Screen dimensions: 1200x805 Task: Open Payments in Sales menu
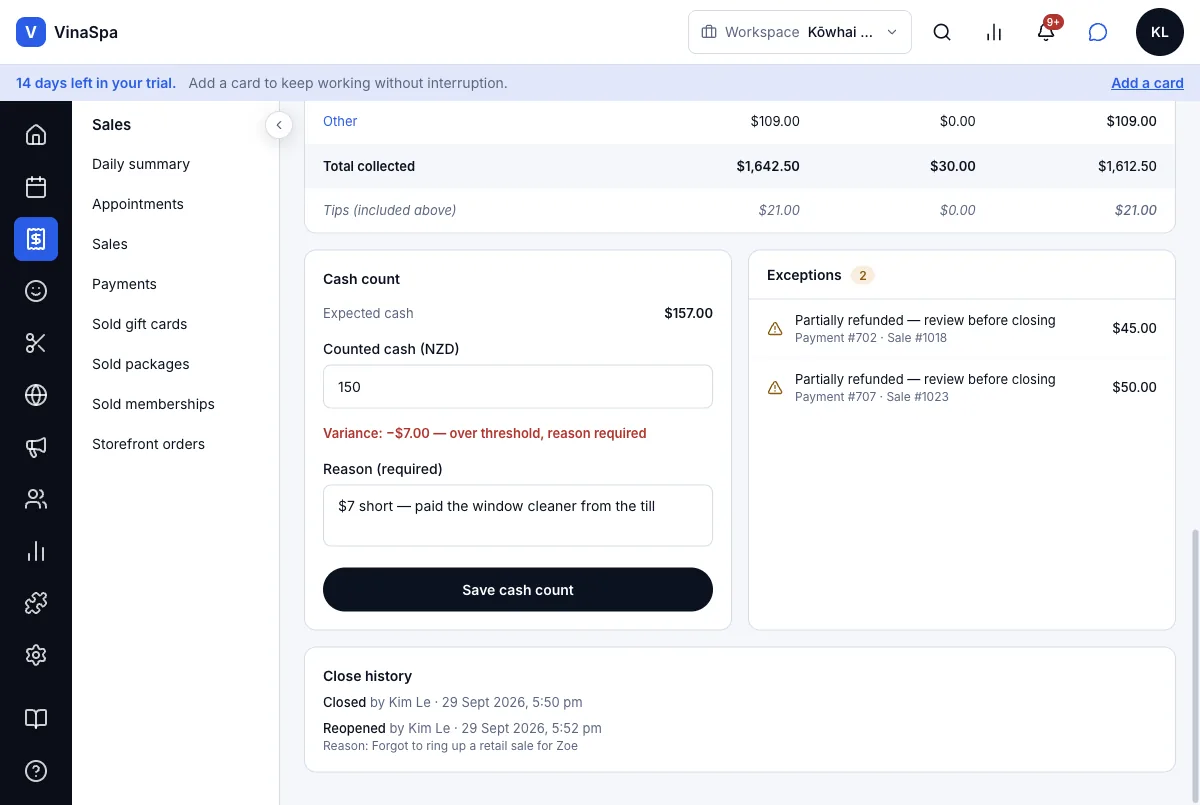[x=124, y=284]
